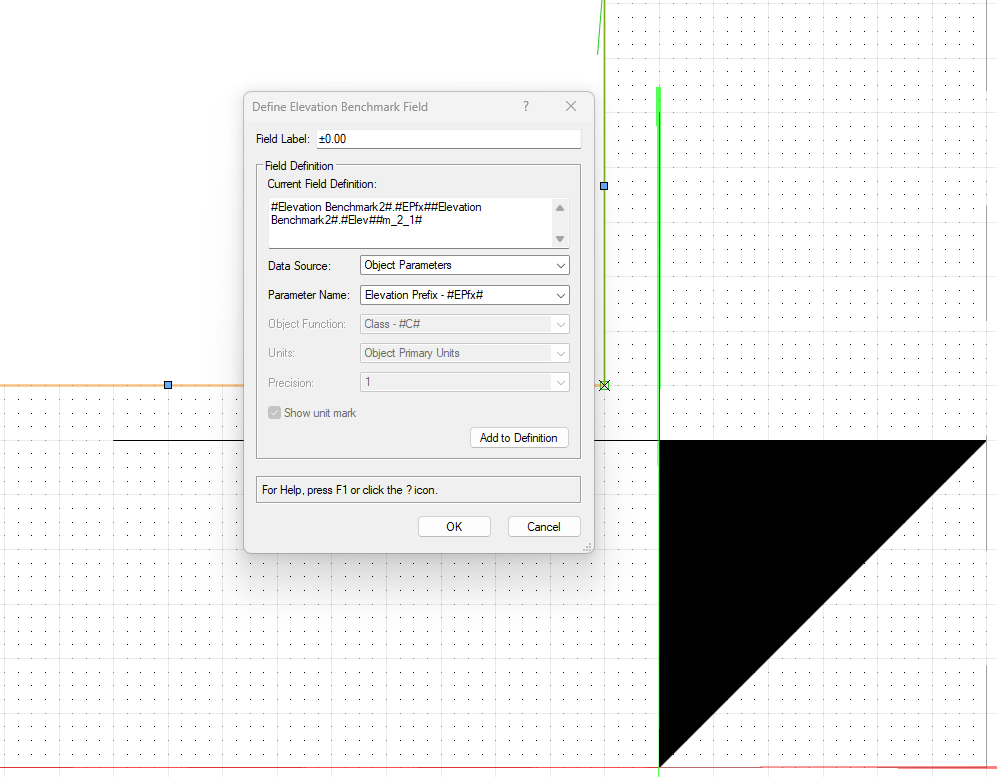Click the green crossed square handle at line corner

pos(604,385)
